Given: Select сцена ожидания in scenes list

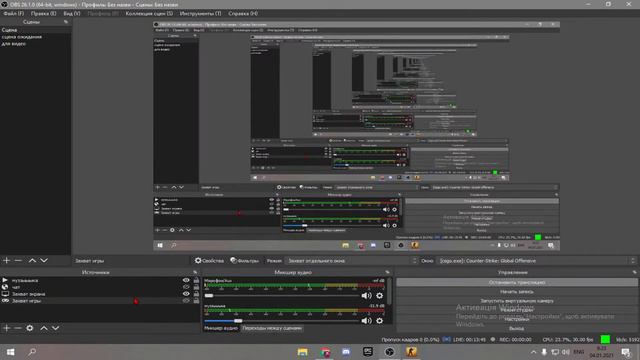Looking at the screenshot, I should (x=22, y=37).
